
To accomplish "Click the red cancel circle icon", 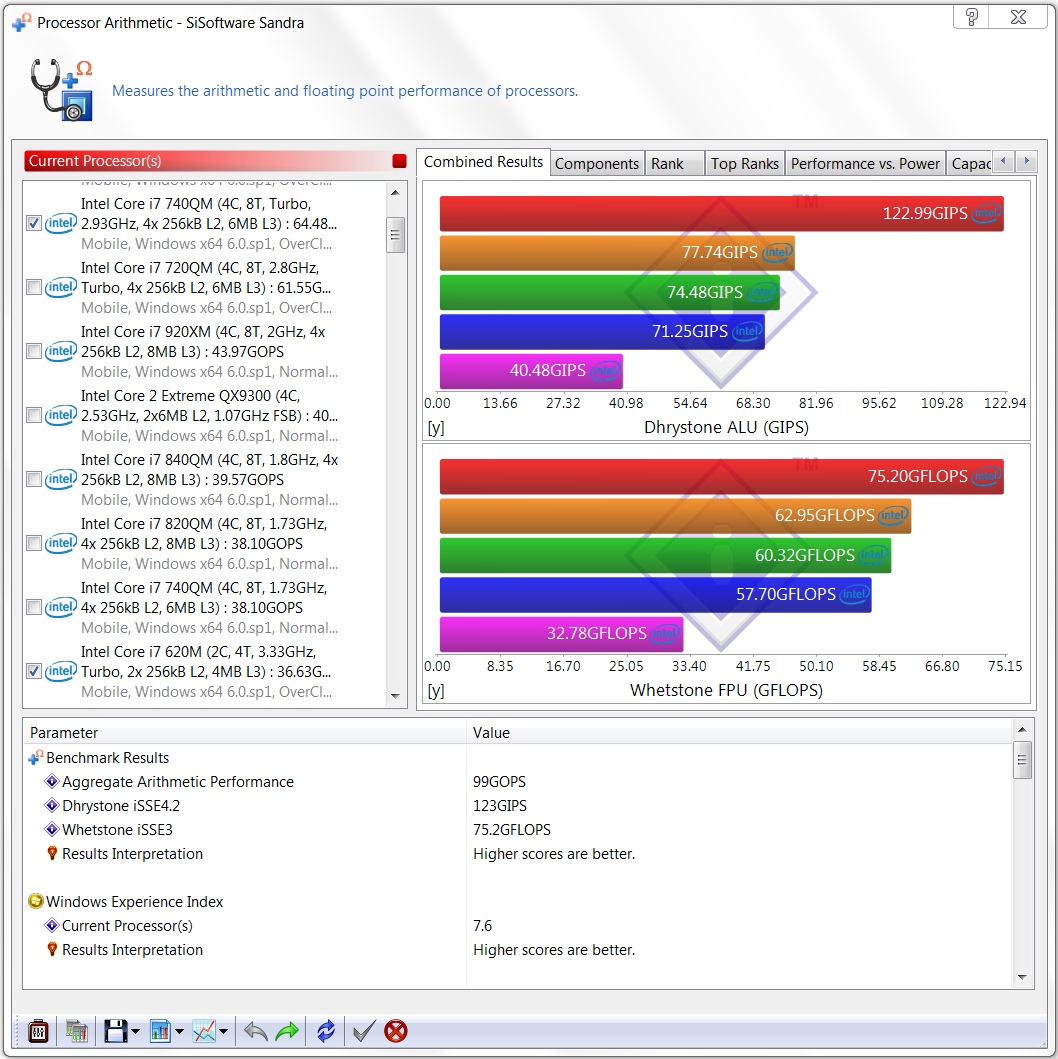I will pyautogui.click(x=396, y=1031).
